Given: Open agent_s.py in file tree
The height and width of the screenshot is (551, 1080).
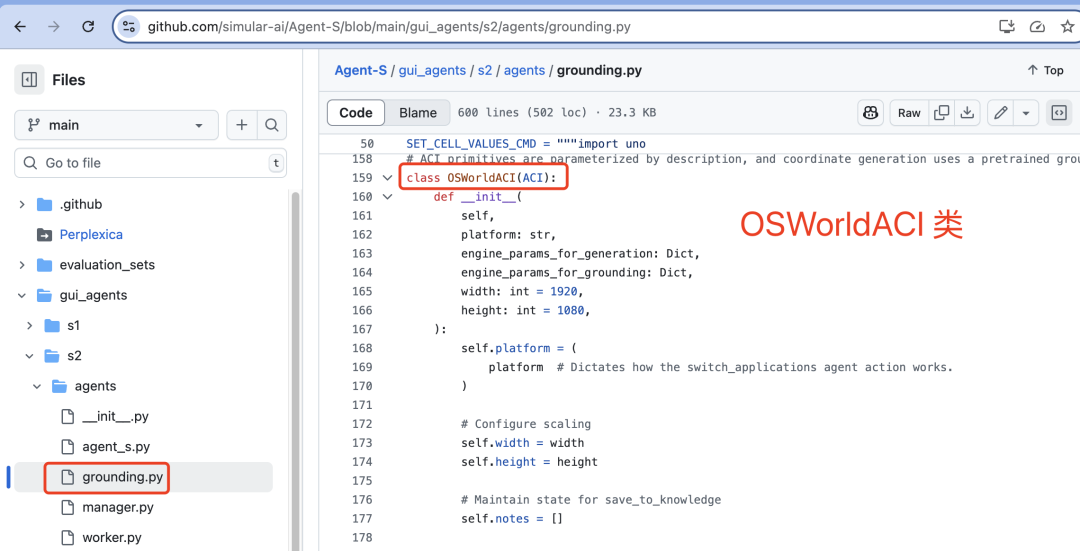Looking at the screenshot, I should coord(116,447).
